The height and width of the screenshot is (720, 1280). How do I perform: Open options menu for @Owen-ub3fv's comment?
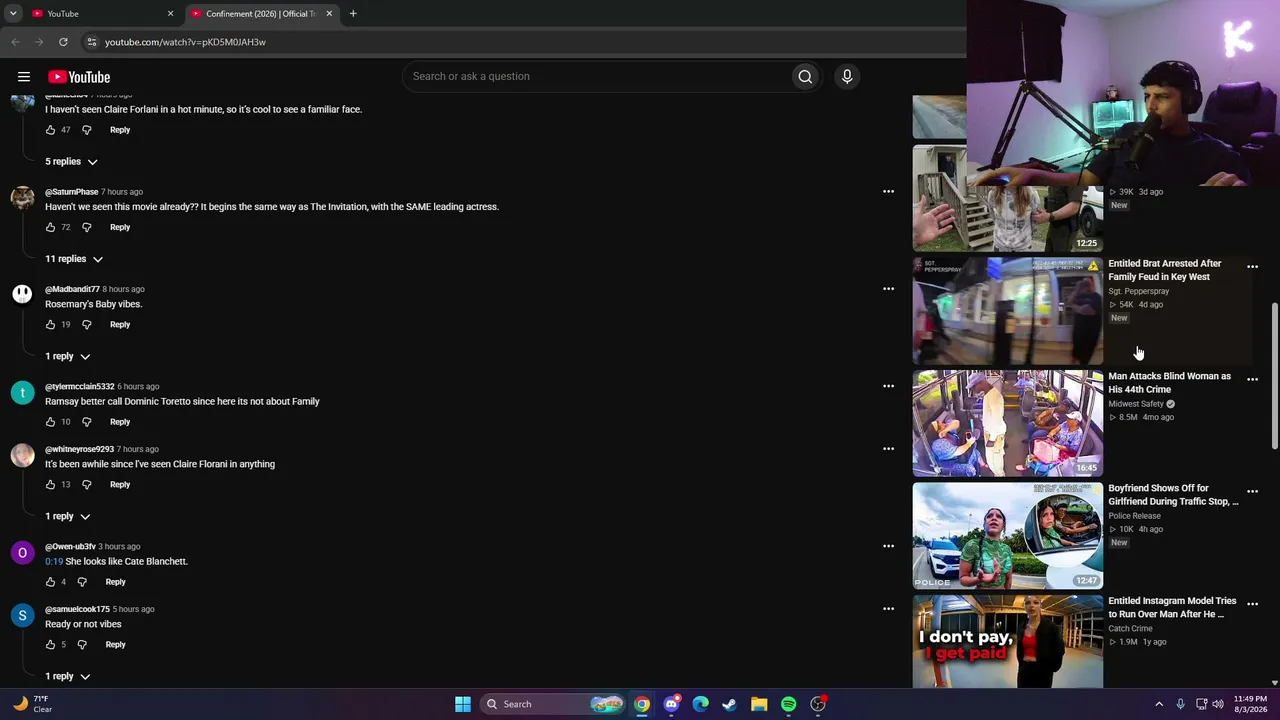coord(888,546)
